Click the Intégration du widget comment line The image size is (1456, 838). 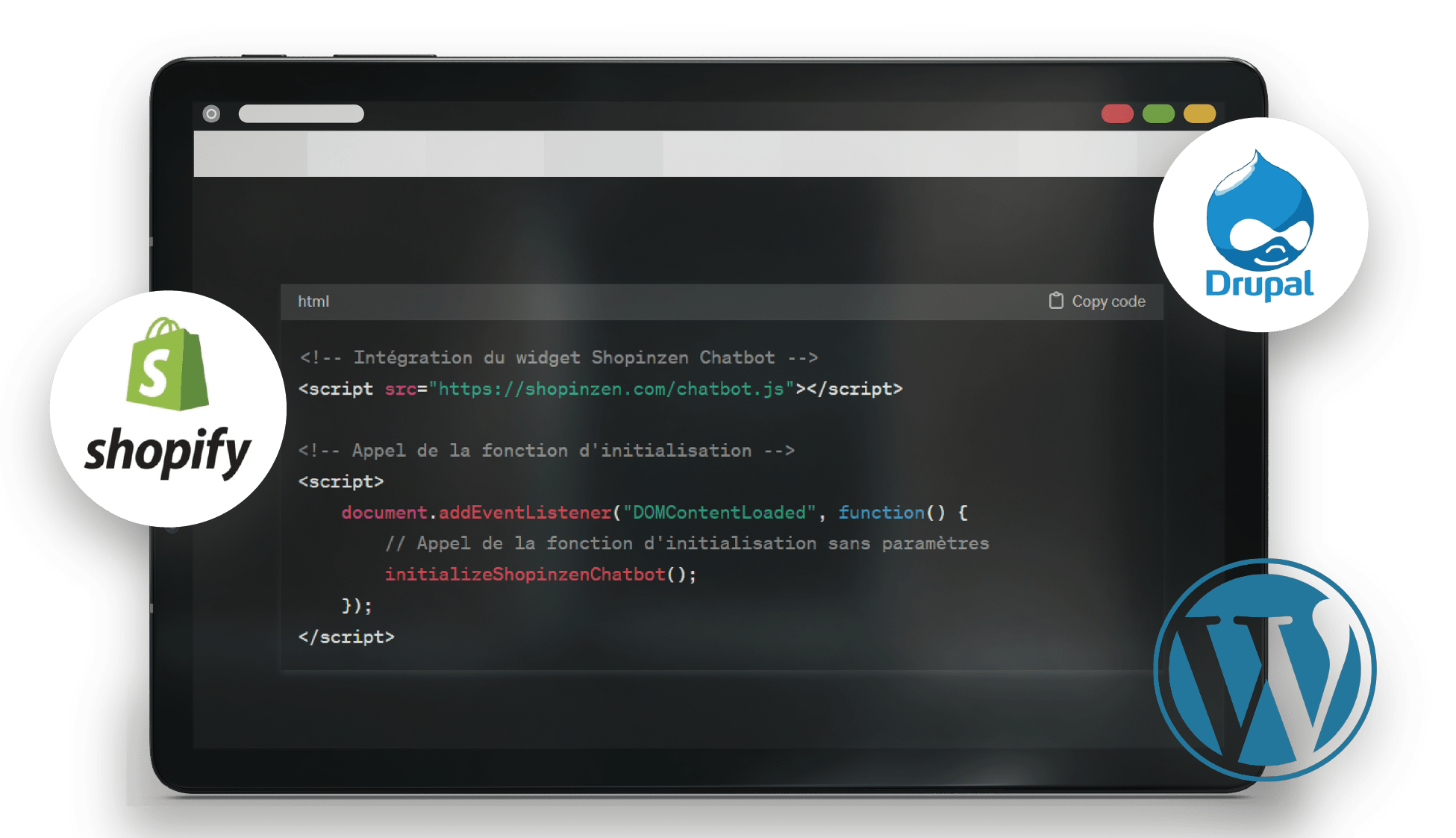[x=558, y=357]
